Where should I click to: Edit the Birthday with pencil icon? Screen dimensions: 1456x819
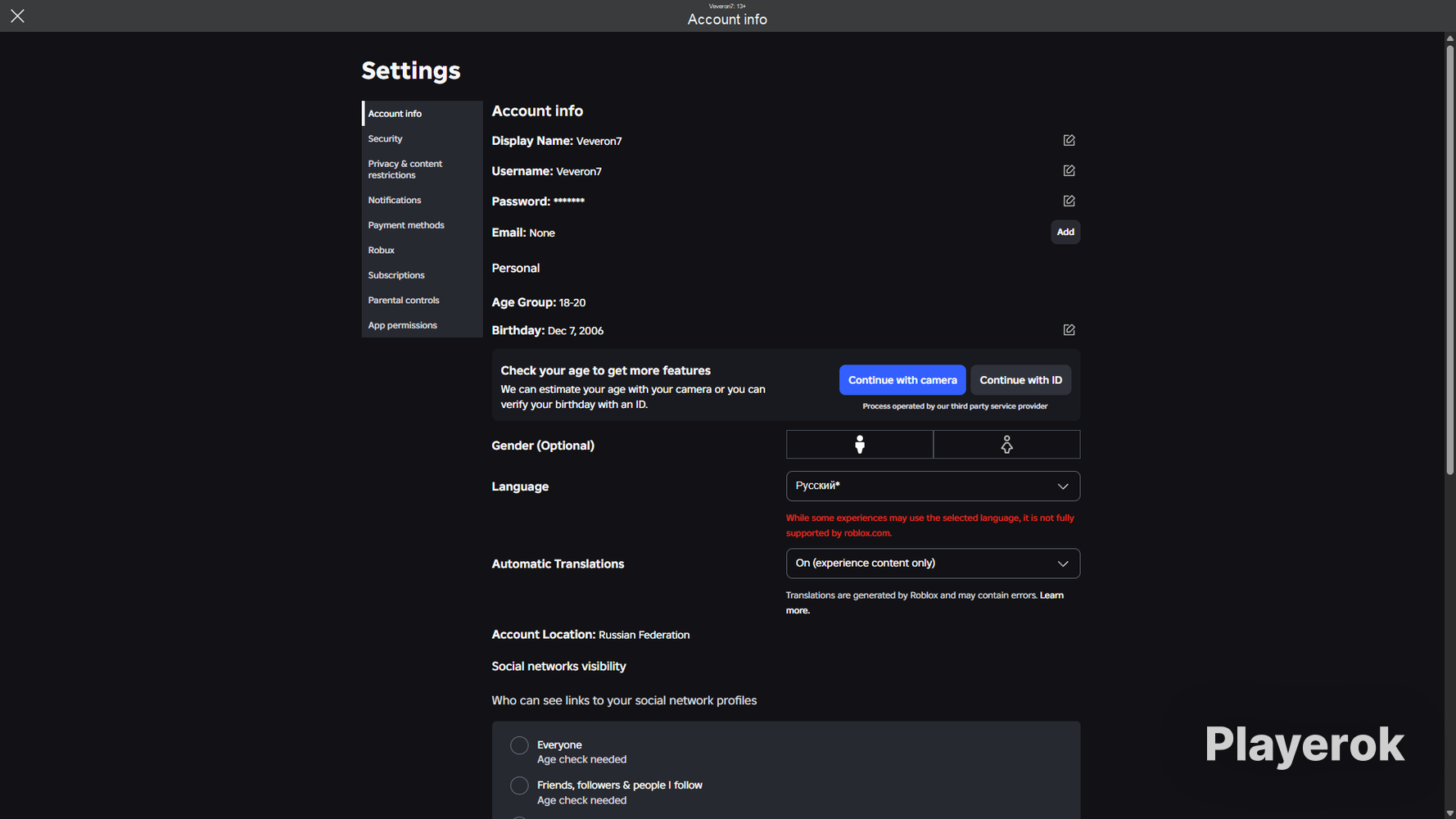pyautogui.click(x=1069, y=330)
